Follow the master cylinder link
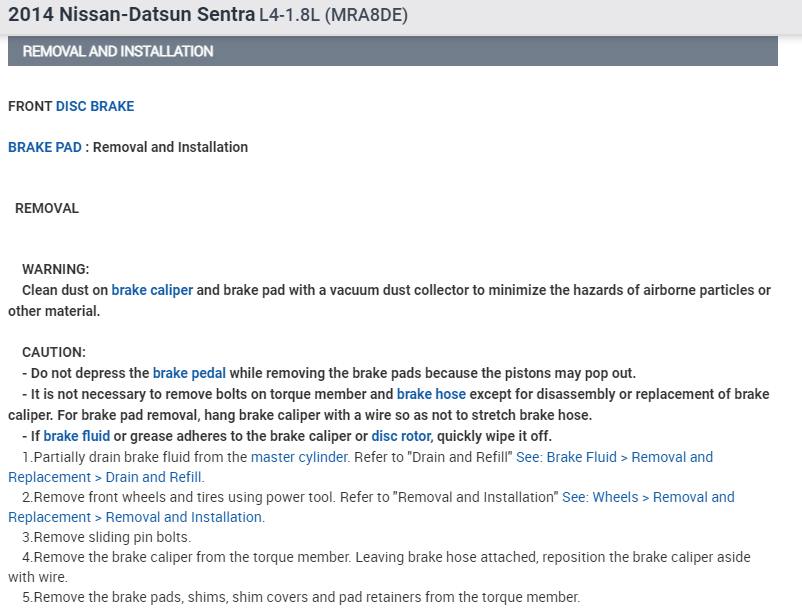The height and width of the screenshot is (610, 802). pos(299,457)
